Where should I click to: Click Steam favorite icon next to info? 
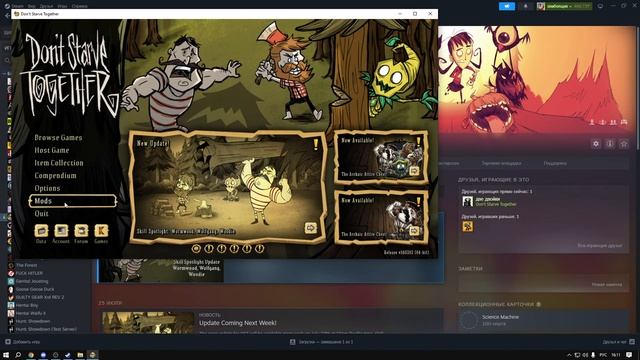[624, 144]
